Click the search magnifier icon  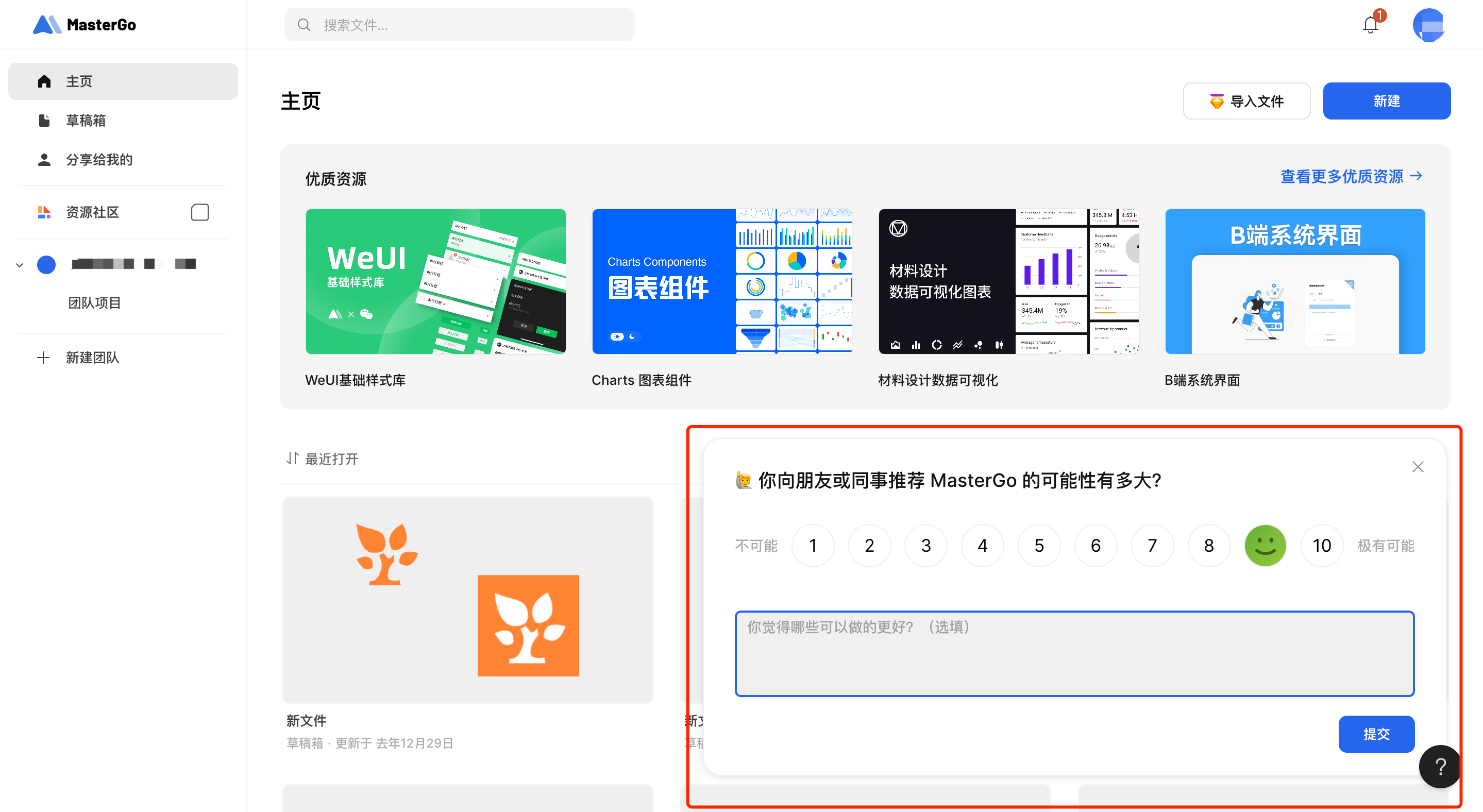tap(304, 25)
